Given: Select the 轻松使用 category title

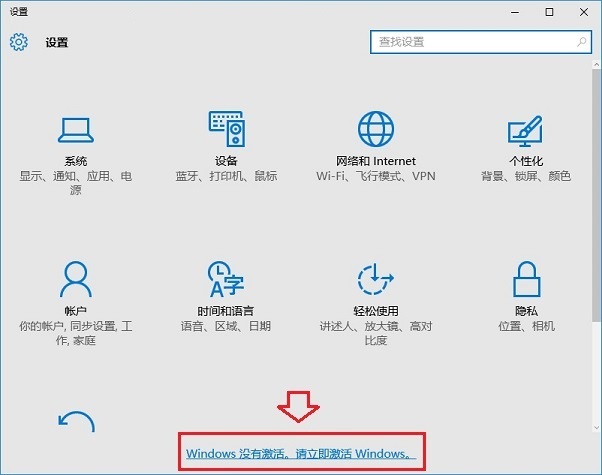Looking at the screenshot, I should (x=376, y=311).
